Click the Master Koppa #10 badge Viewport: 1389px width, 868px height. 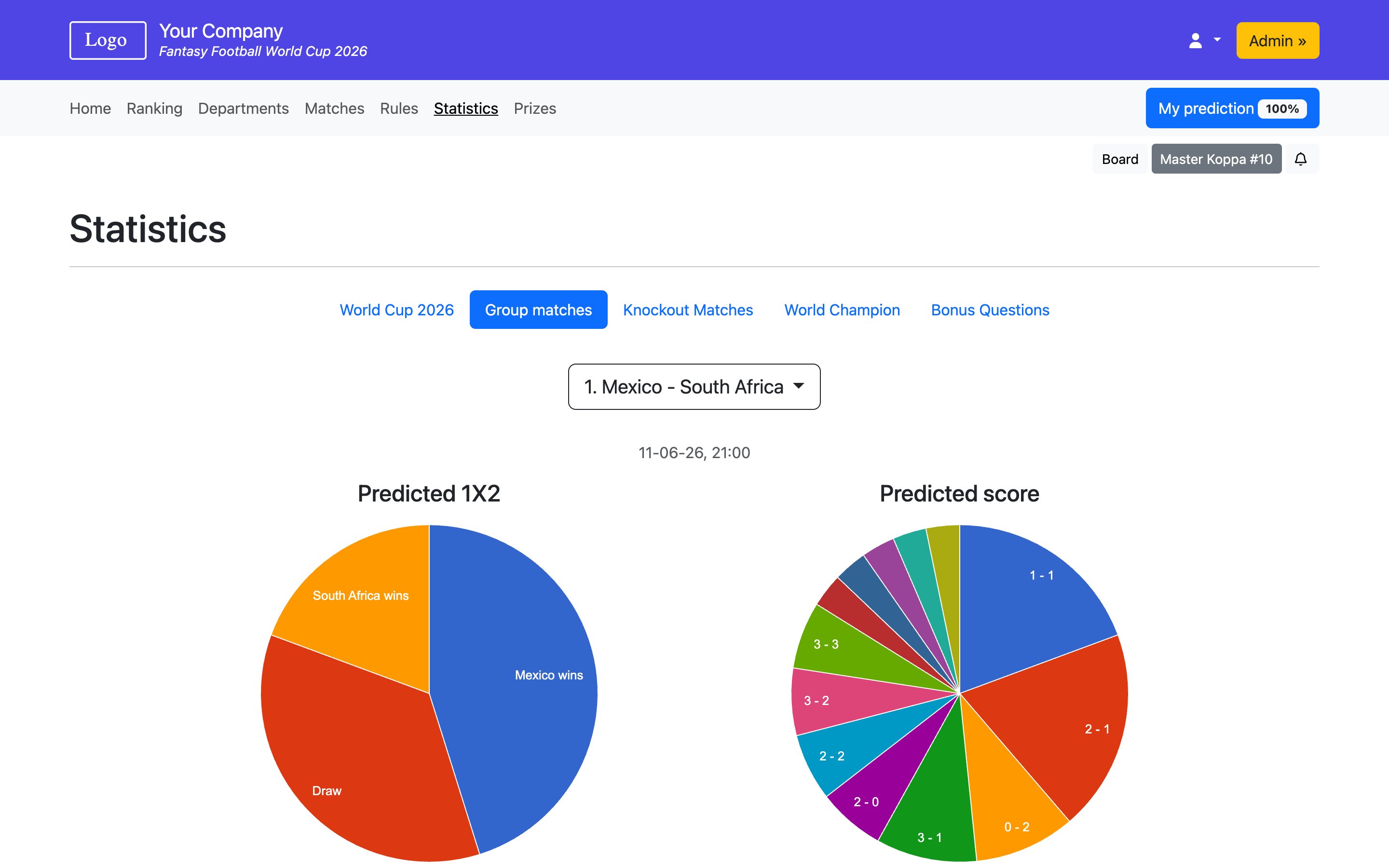(x=1216, y=159)
